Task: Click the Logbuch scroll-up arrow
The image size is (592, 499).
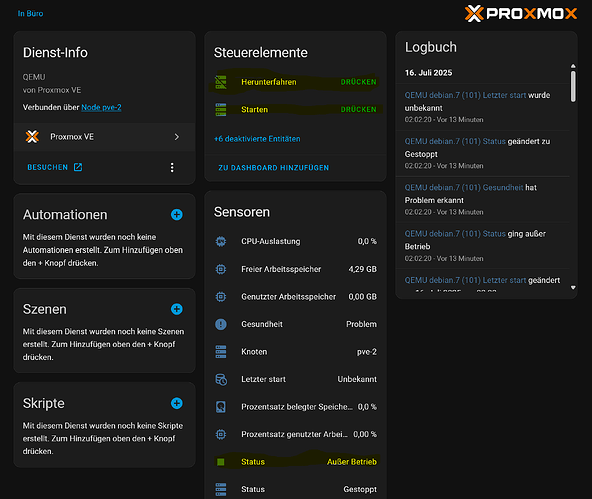Action: point(573,66)
